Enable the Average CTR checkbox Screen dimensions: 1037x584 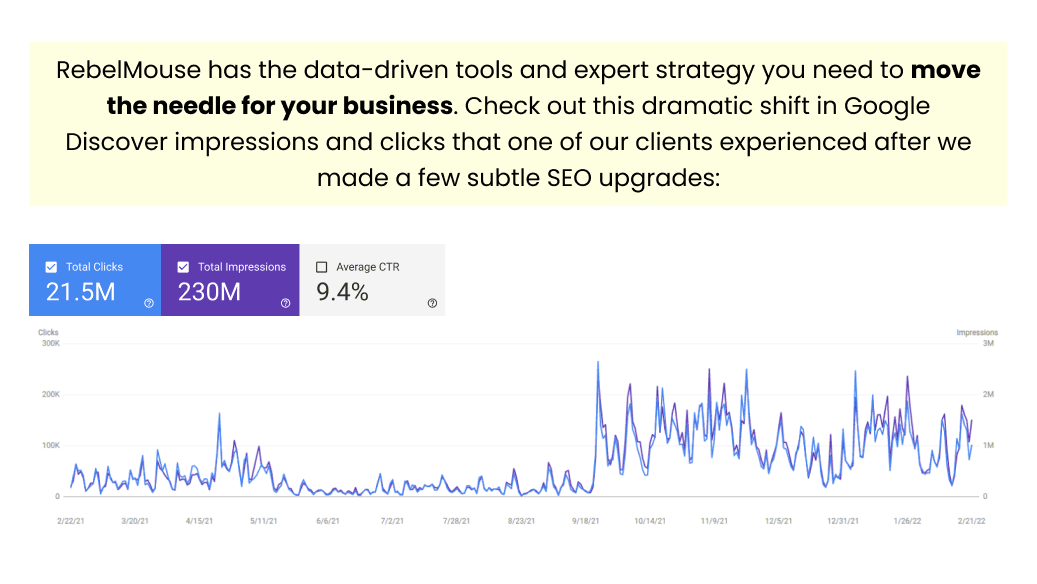320,266
